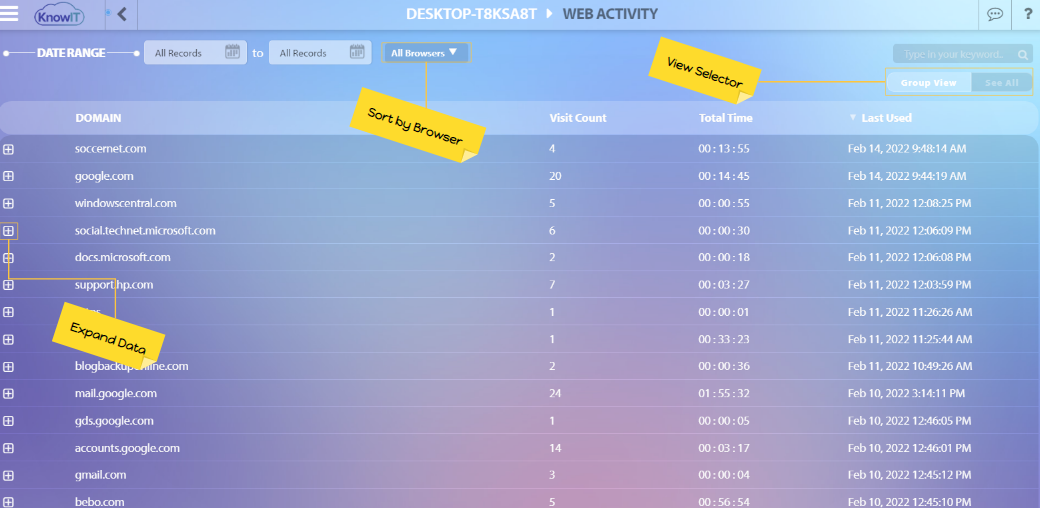Click total time 00 : 33 : 23
Screen dimensions: 1040x508
[724, 339]
